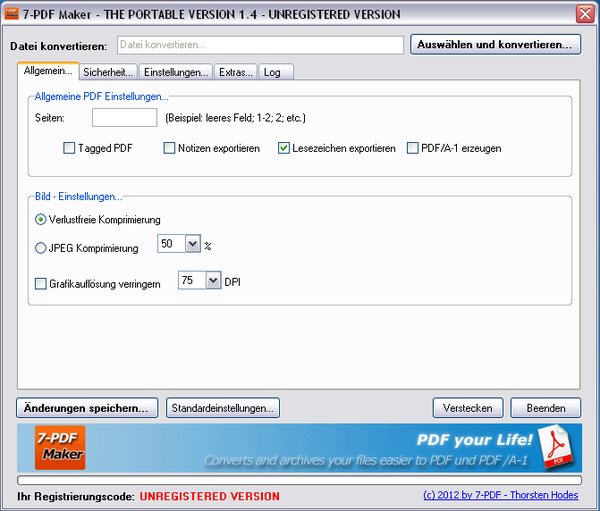Click the conversion progress bar
The width and height of the screenshot is (600, 511).
(299, 480)
